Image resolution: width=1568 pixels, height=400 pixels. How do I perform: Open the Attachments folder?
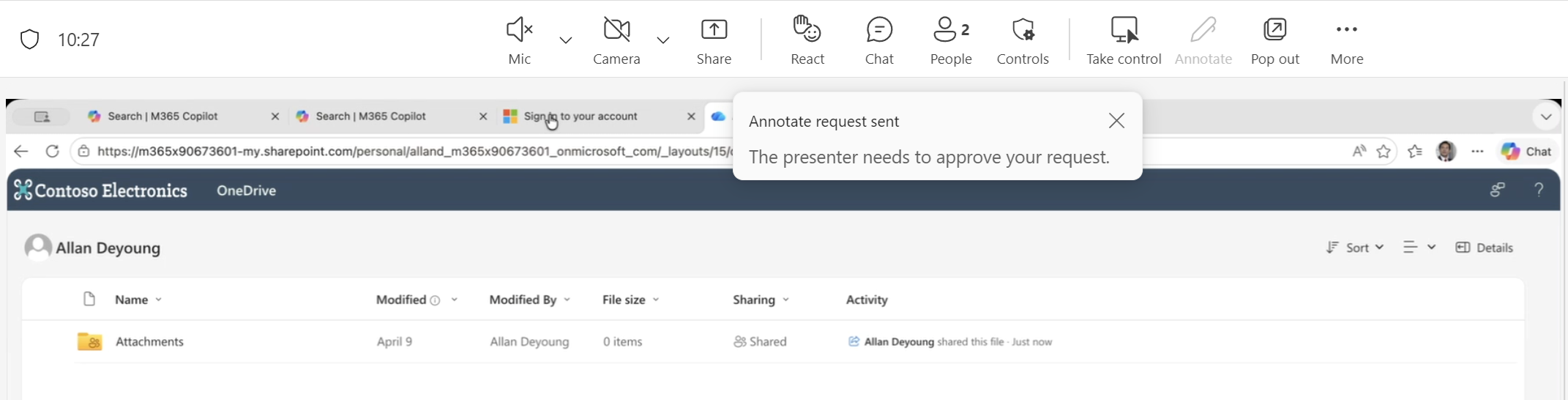tap(149, 341)
